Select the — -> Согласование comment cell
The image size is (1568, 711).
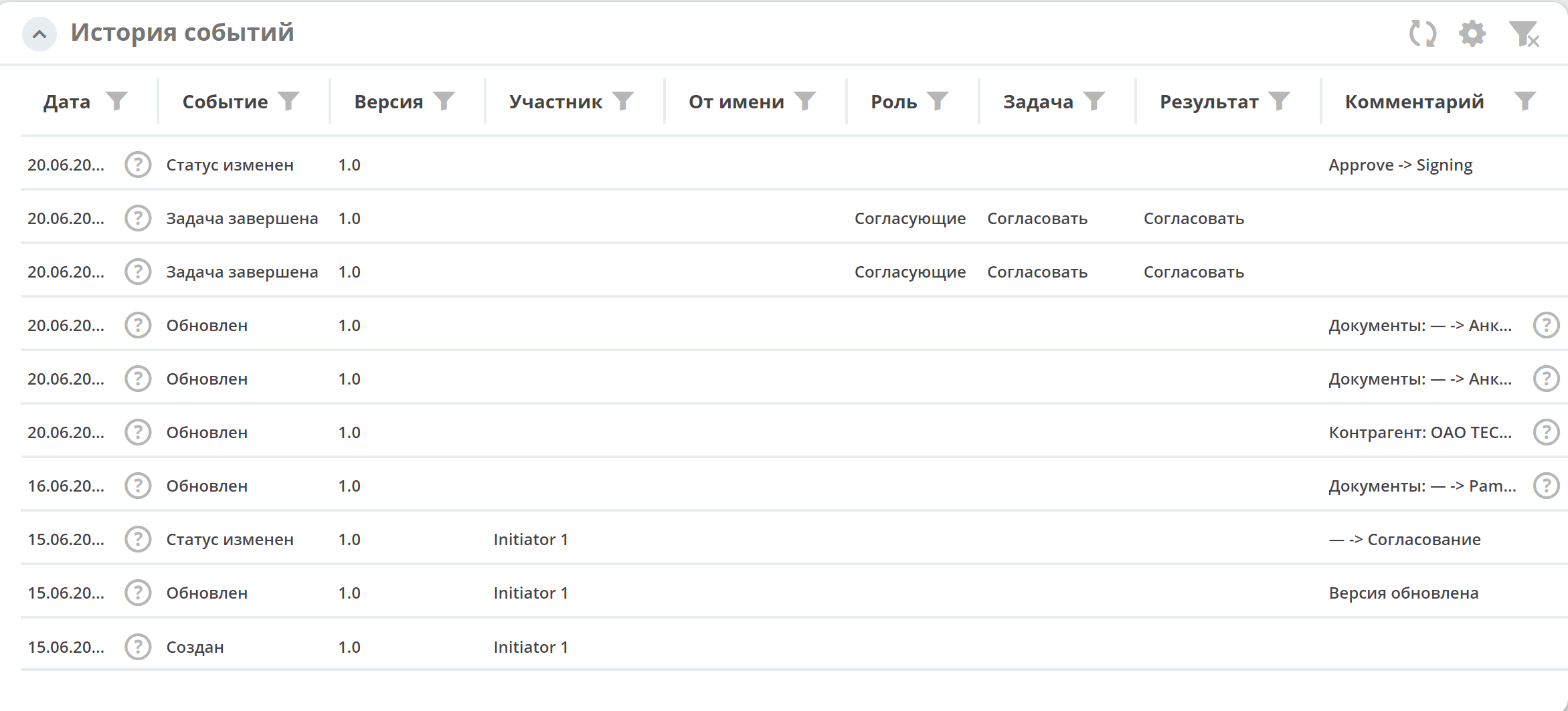pyautogui.click(x=1405, y=540)
